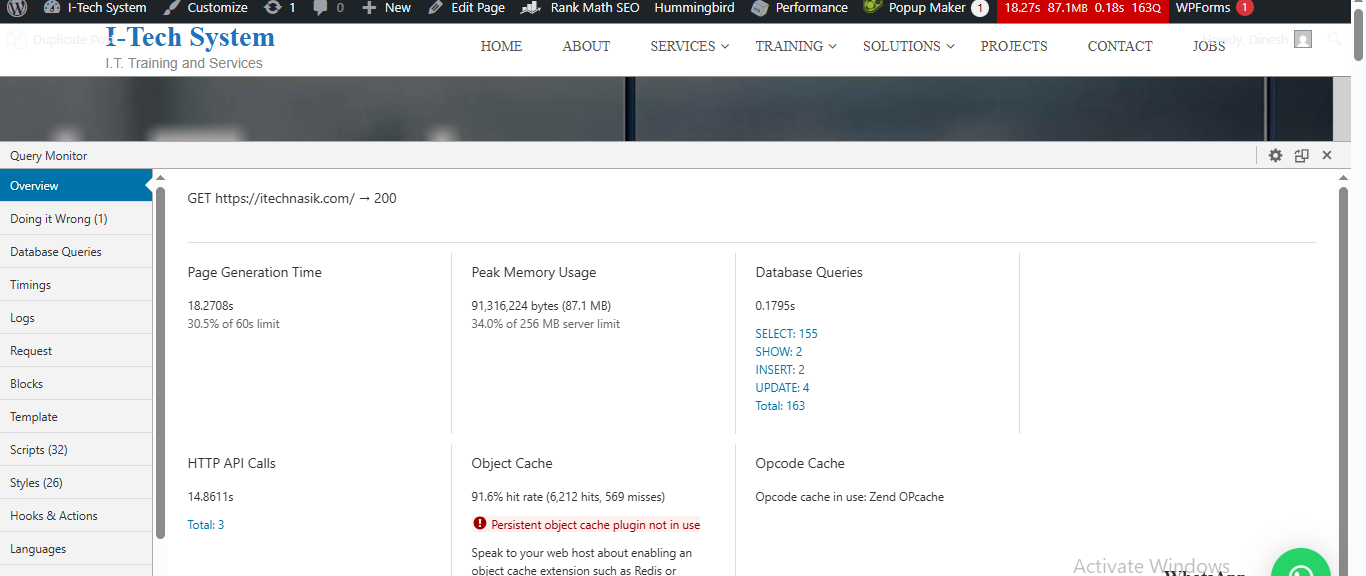Go to ABOUT nav link
The image size is (1366, 576).
(x=586, y=46)
